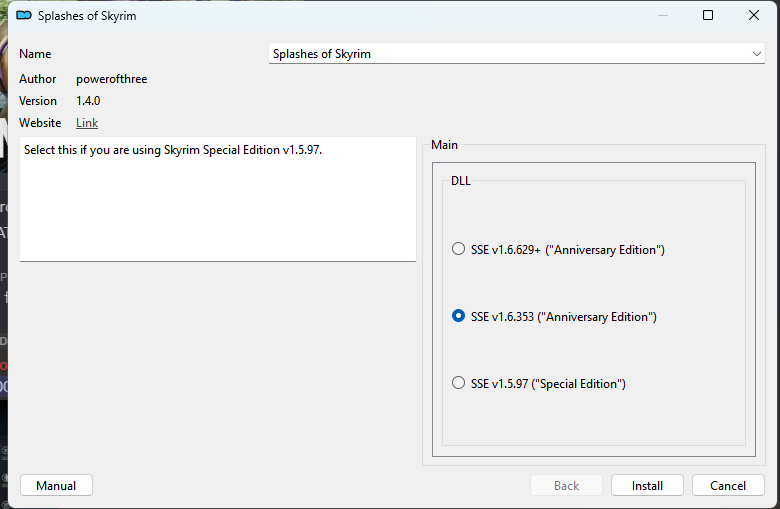Open the Website Link
Image resolution: width=780 pixels, height=509 pixels.
pos(87,123)
